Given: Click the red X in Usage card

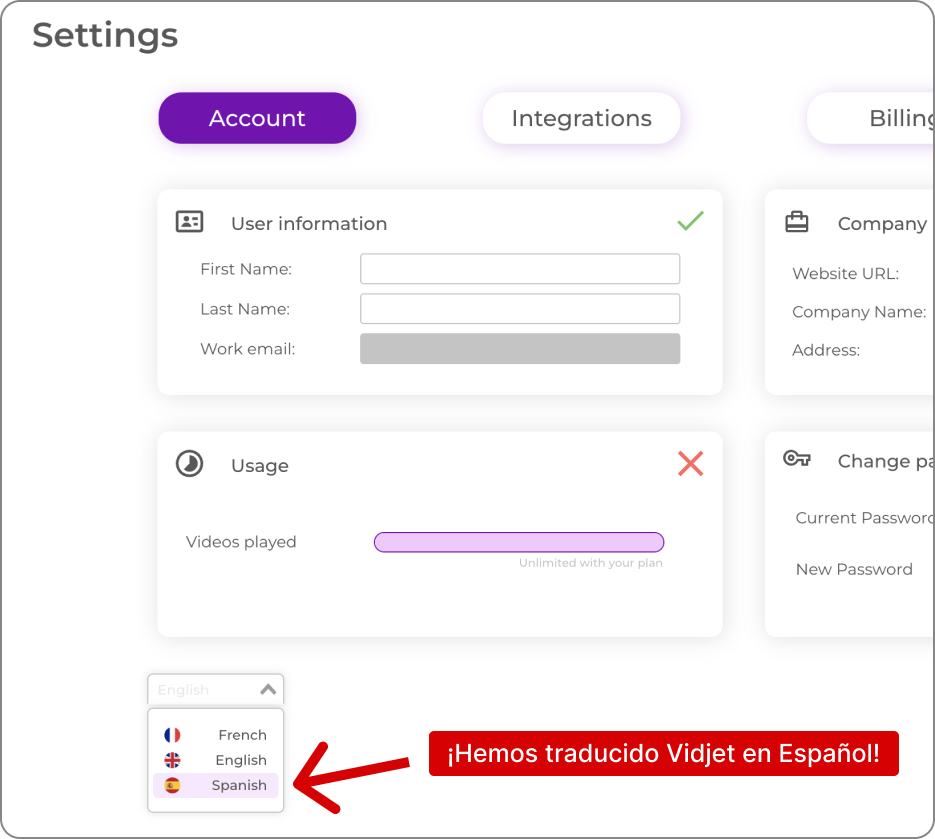Looking at the screenshot, I should [x=691, y=463].
